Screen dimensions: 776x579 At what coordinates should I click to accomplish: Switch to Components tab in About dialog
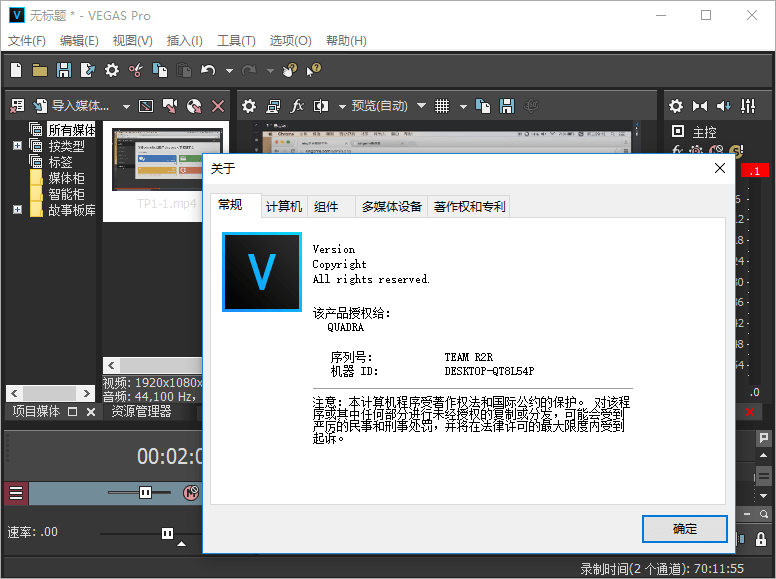[x=331, y=206]
